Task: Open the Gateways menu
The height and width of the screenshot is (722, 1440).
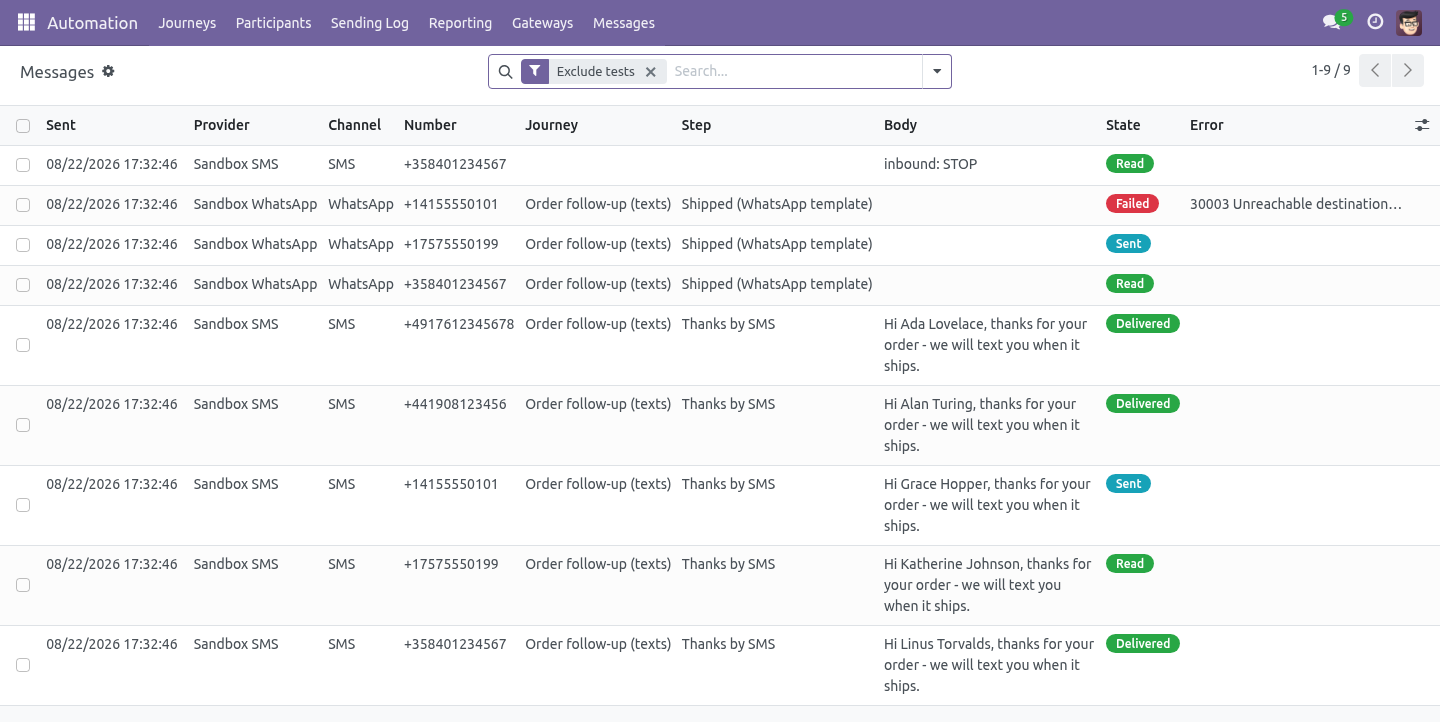Action: [x=543, y=22]
